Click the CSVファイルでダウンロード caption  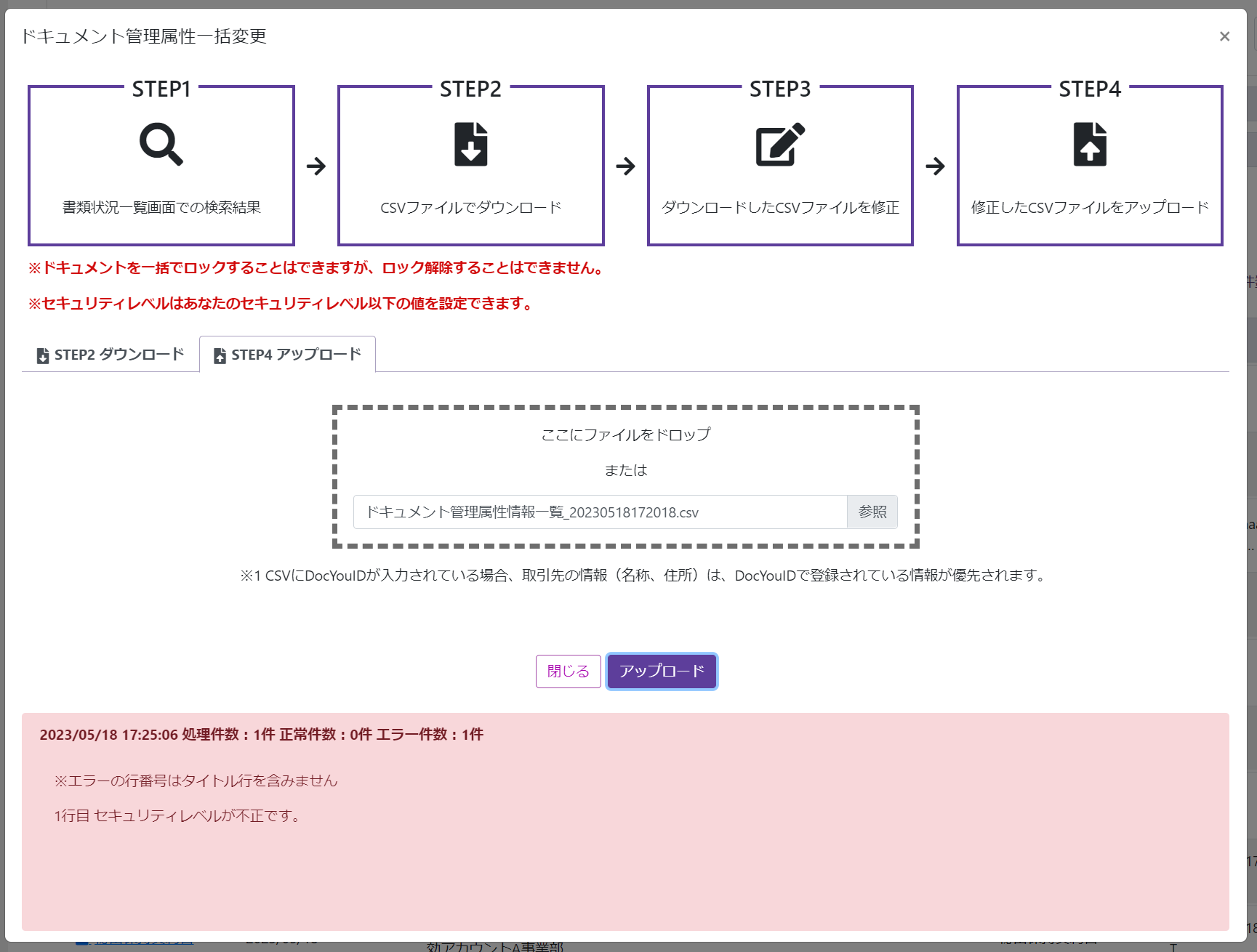[470, 208]
